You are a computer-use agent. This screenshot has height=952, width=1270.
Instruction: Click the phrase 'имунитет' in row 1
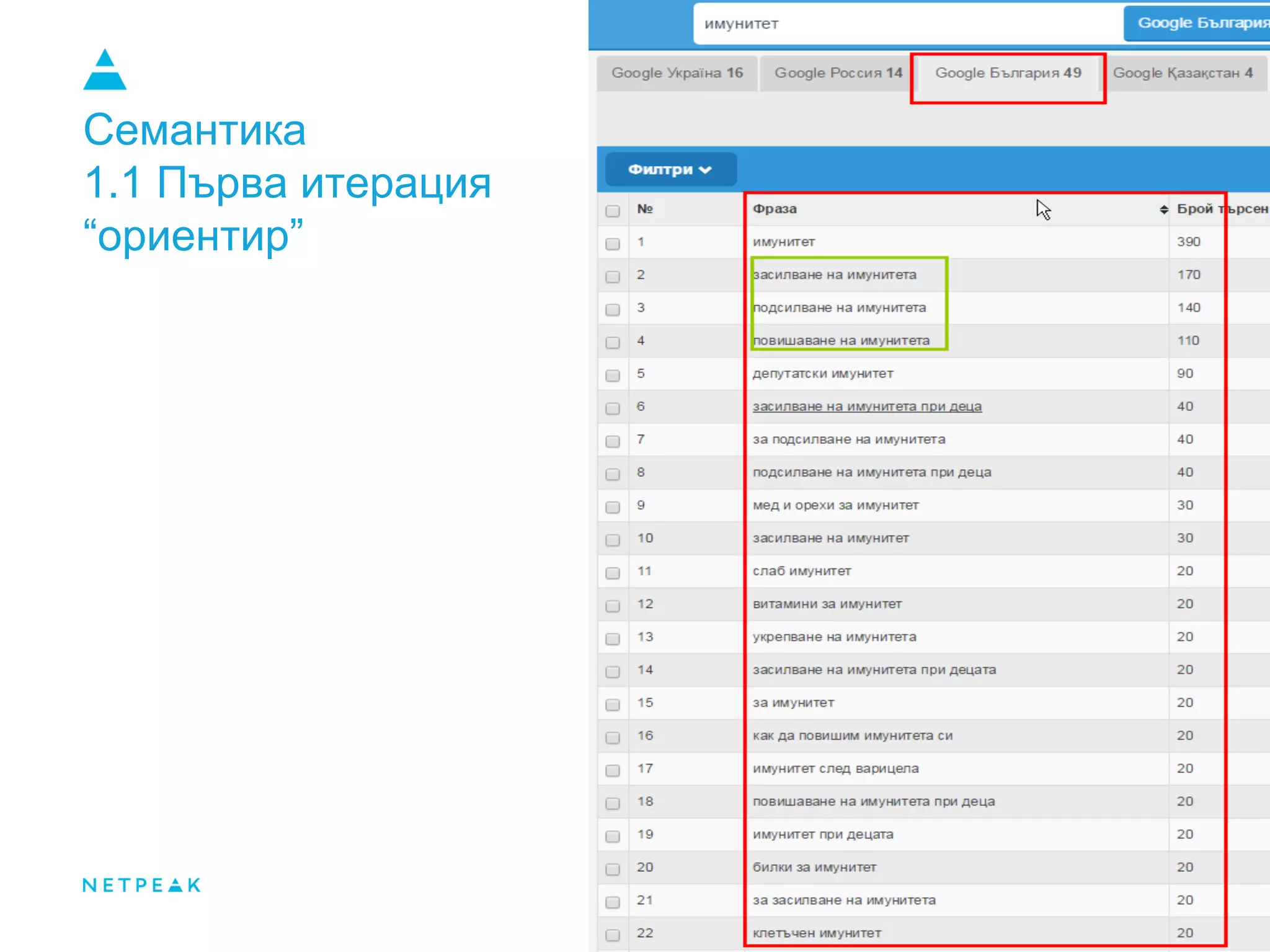[x=783, y=242]
